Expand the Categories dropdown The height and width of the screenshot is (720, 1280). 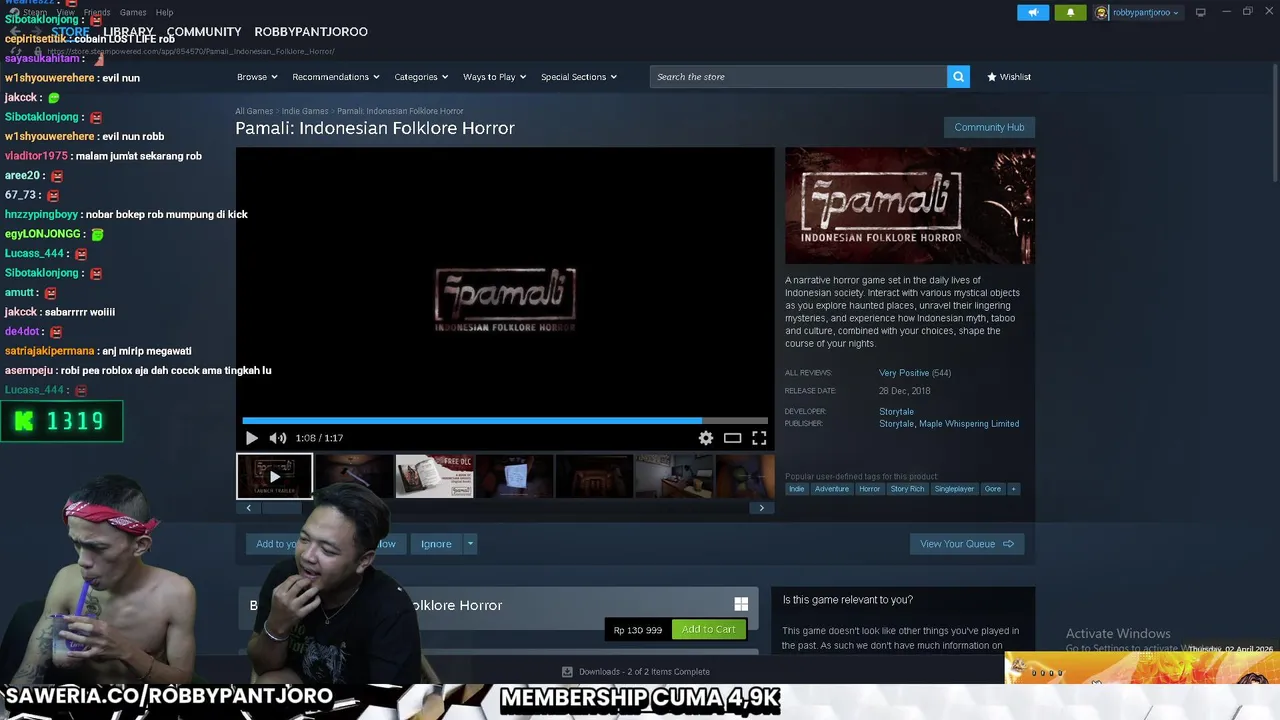pos(421,77)
